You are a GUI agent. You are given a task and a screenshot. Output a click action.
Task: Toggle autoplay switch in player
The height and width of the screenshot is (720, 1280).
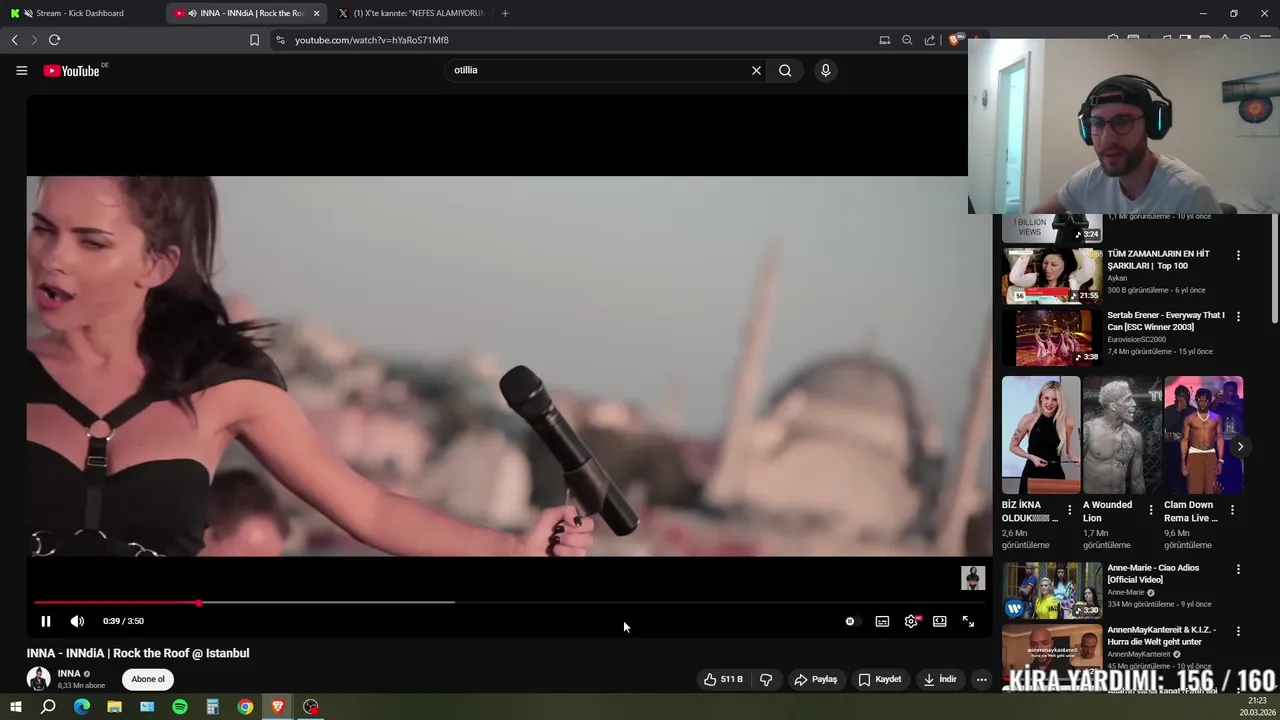coord(850,621)
